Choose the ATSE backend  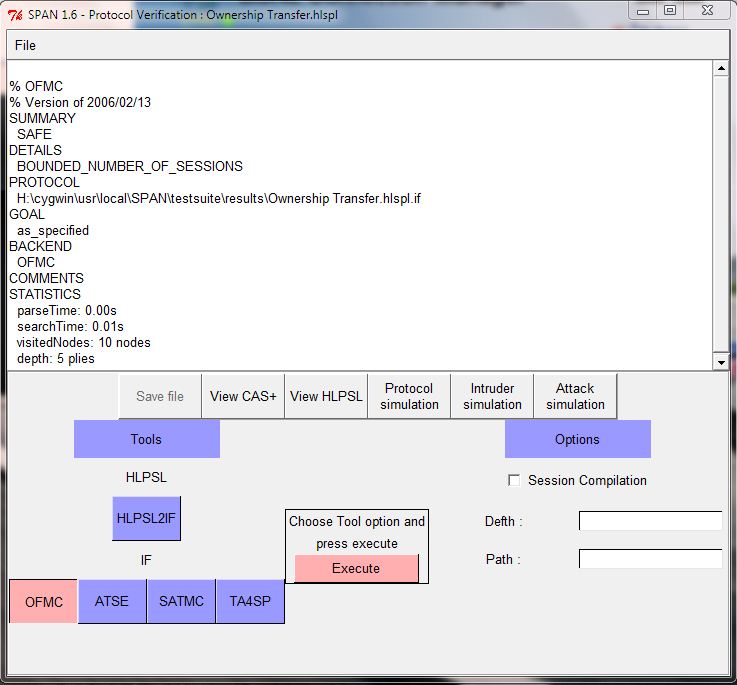[x=112, y=601]
